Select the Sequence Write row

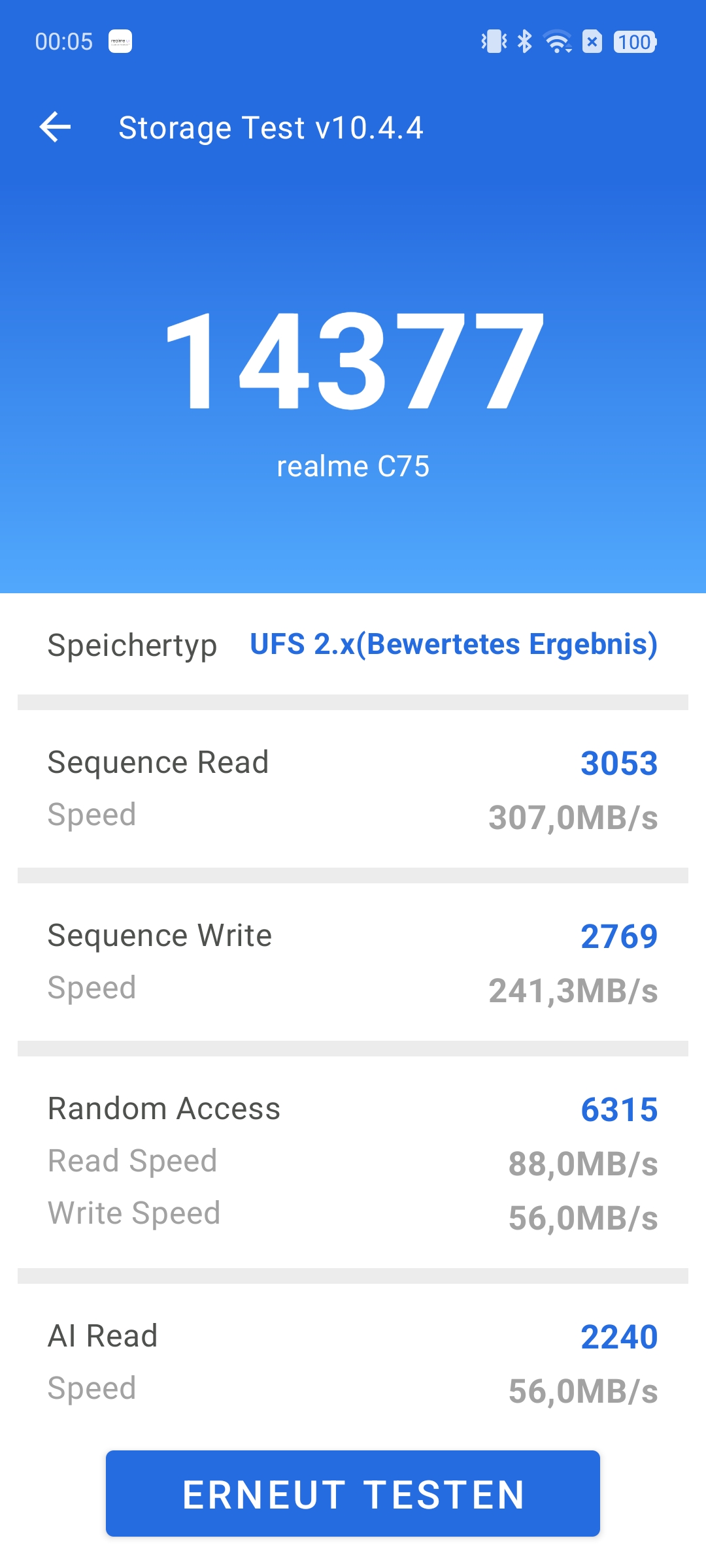click(353, 962)
